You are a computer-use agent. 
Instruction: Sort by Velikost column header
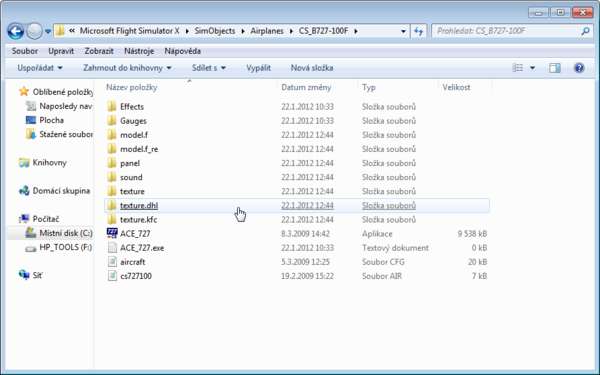pyautogui.click(x=456, y=87)
